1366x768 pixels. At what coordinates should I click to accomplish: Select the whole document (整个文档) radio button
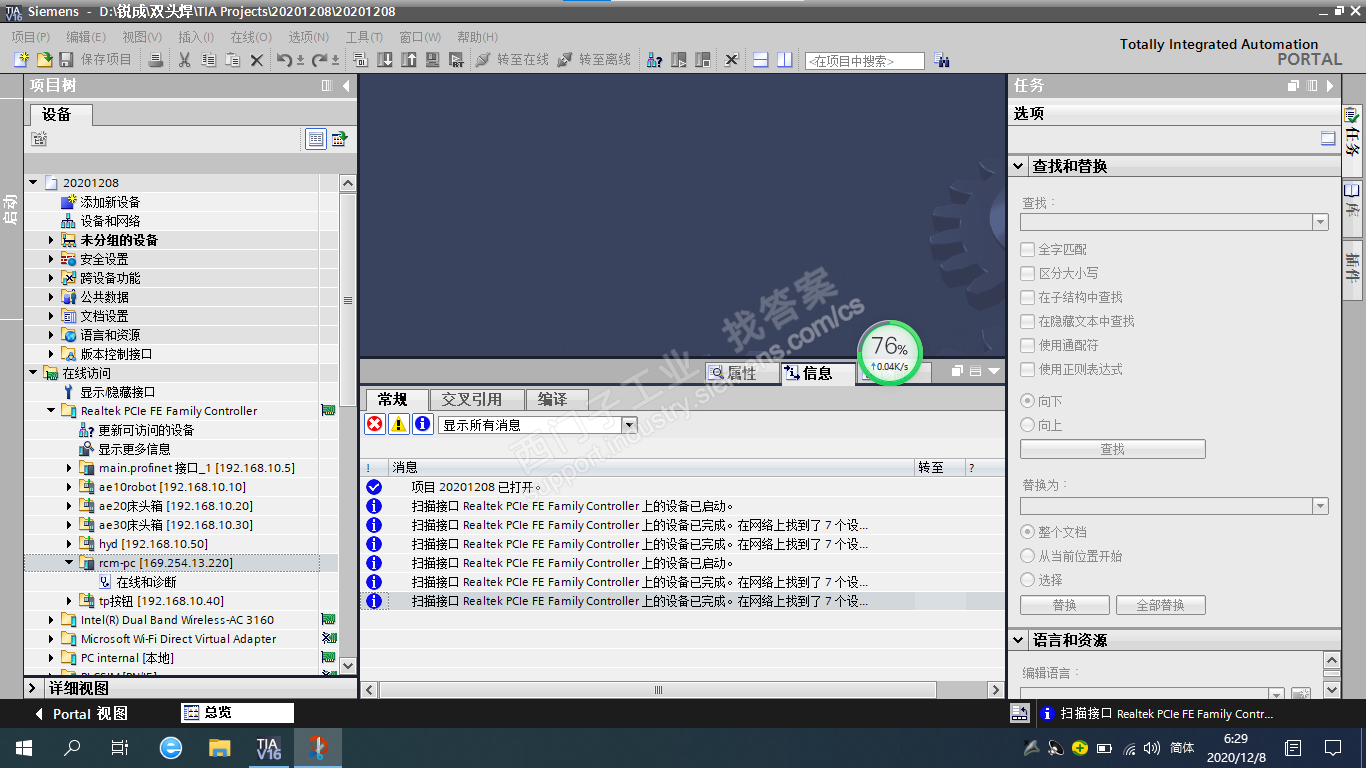click(1027, 532)
